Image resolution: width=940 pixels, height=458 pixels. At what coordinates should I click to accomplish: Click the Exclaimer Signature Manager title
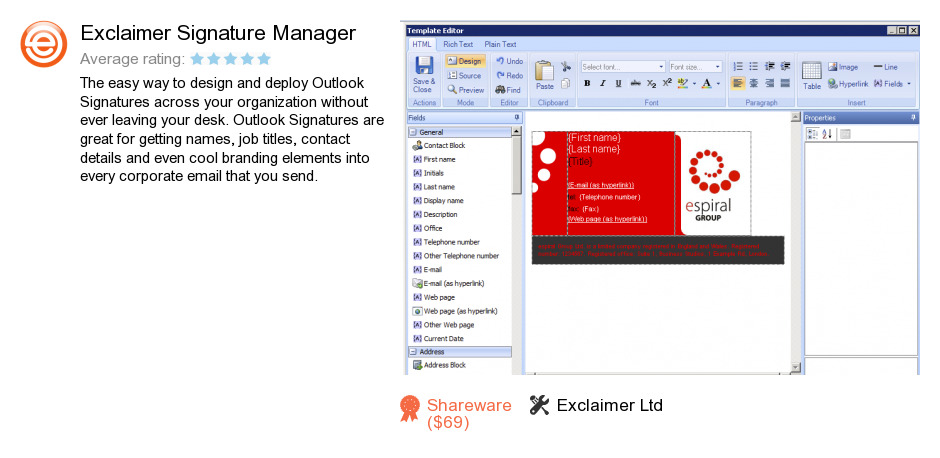click(x=218, y=32)
